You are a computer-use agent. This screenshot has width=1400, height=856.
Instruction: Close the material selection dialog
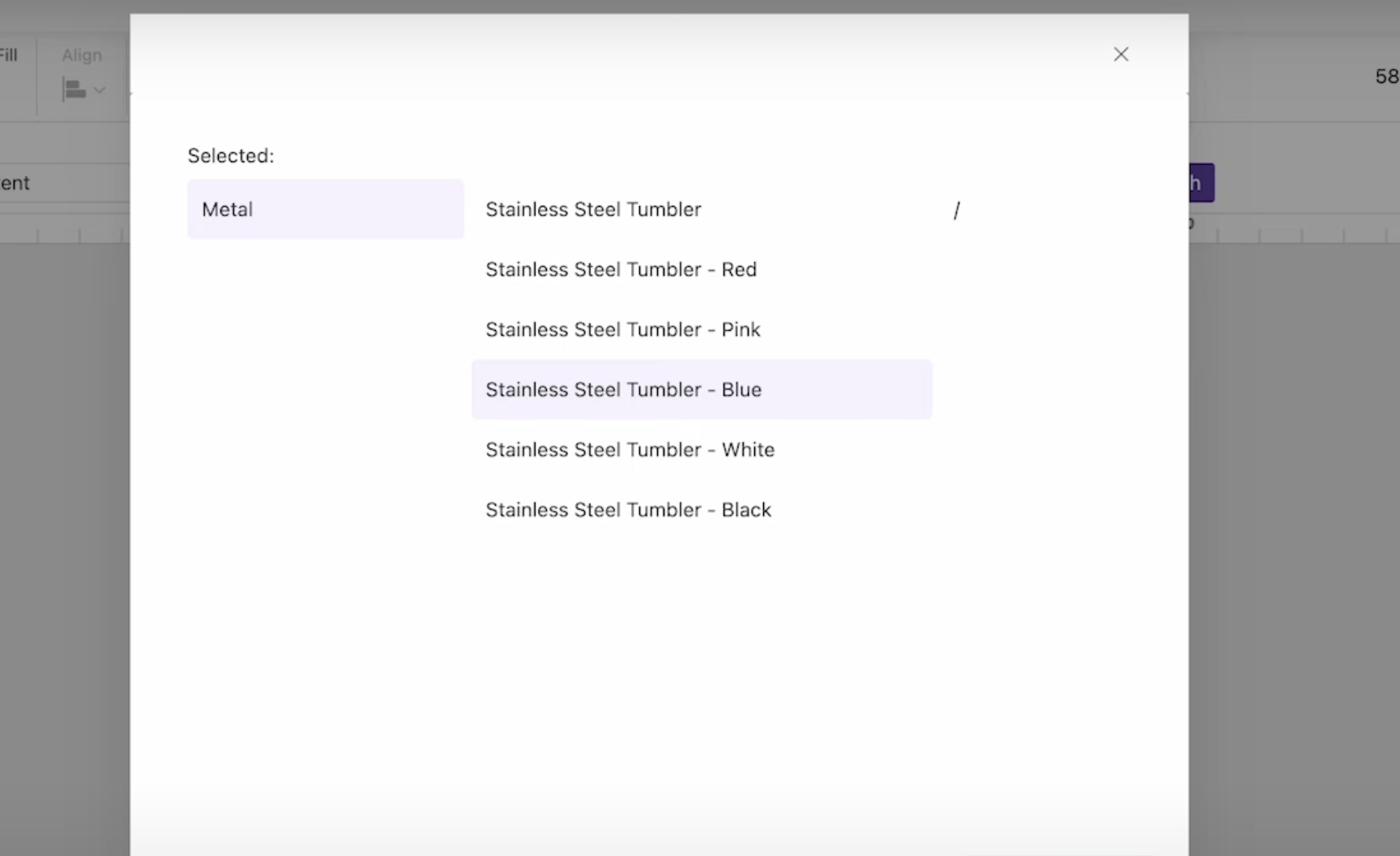click(1120, 54)
